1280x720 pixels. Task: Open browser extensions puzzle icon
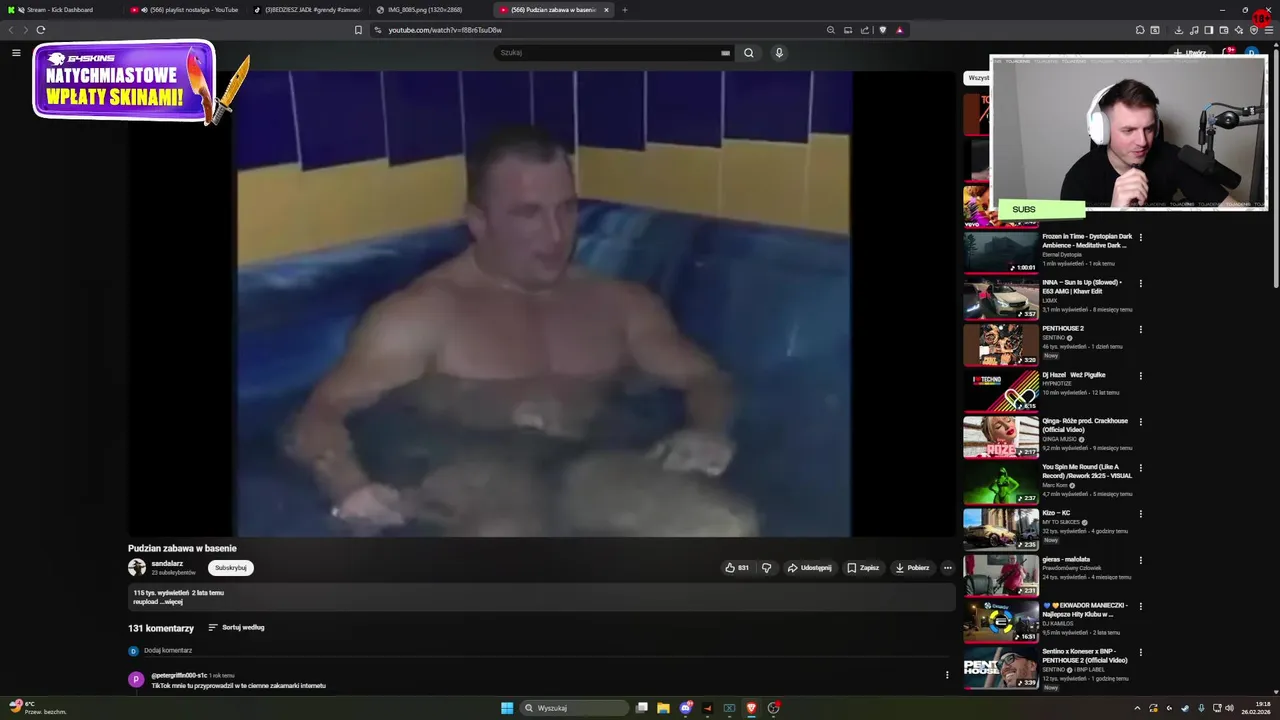point(1140,30)
